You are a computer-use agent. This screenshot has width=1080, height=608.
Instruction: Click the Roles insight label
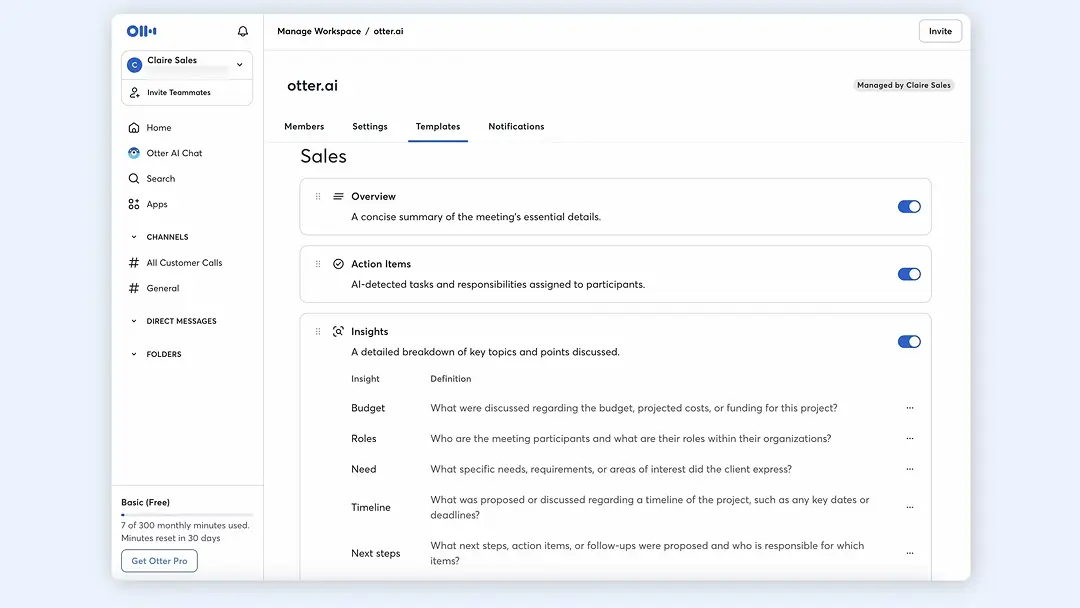click(x=364, y=439)
